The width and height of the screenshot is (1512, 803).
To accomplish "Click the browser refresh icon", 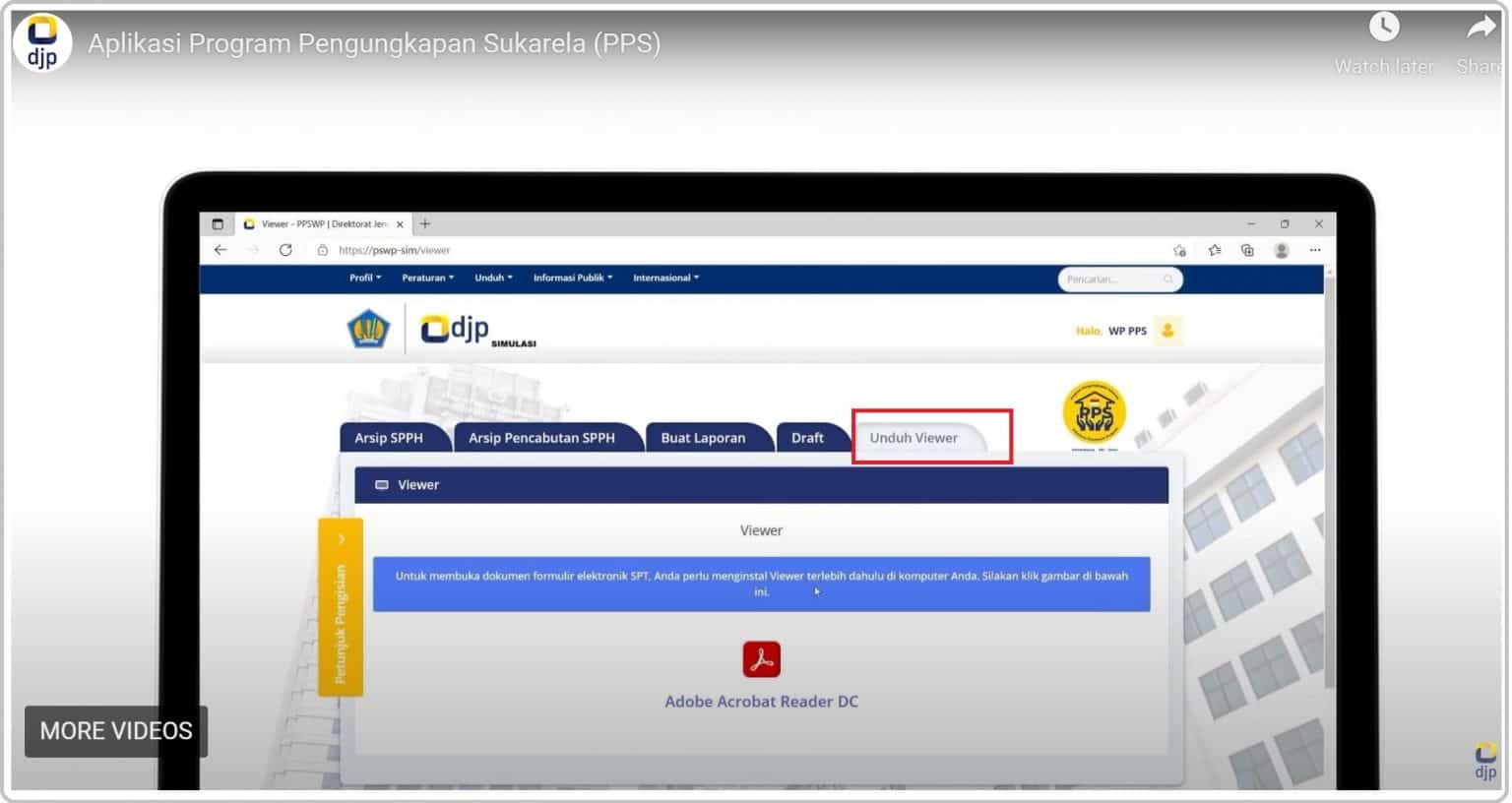I will coord(285,250).
